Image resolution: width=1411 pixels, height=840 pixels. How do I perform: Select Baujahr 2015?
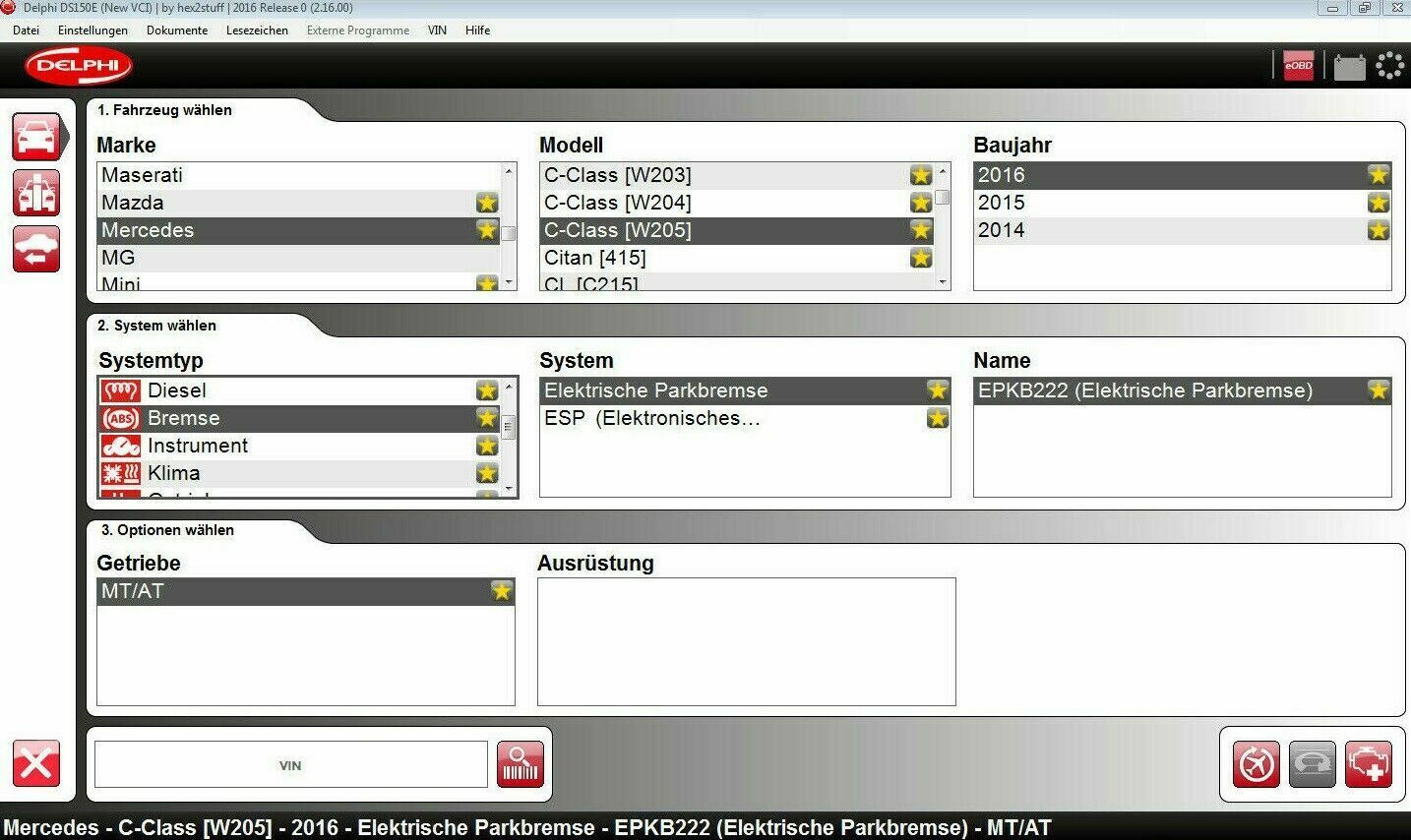[x=1183, y=203]
